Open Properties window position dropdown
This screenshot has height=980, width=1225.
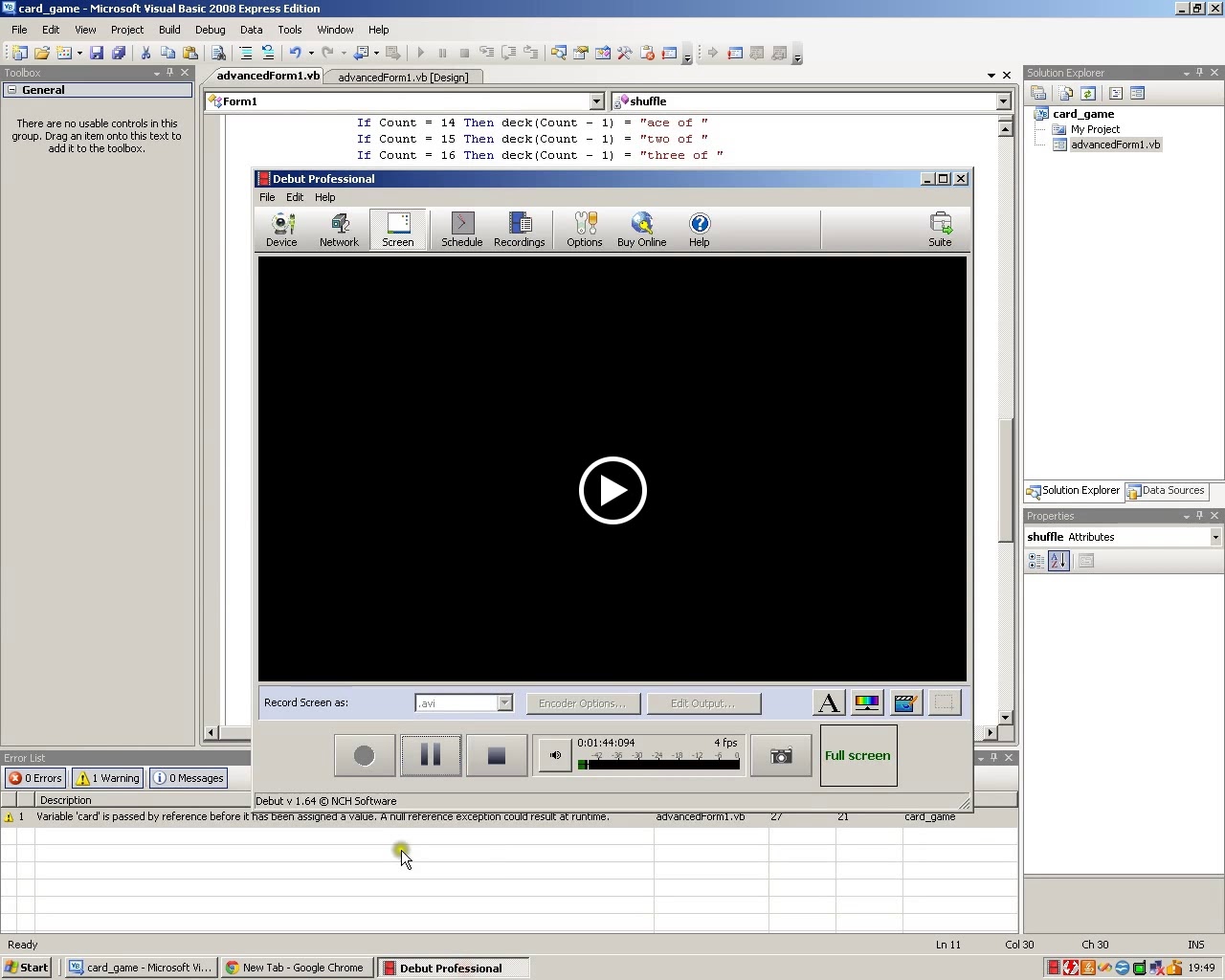[x=1187, y=516]
